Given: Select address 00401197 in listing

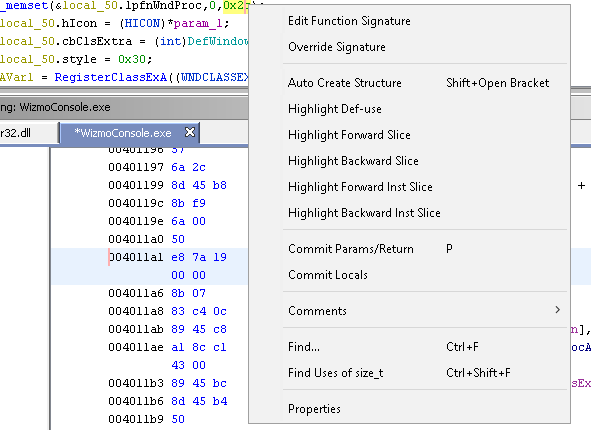Looking at the screenshot, I should (136, 167).
